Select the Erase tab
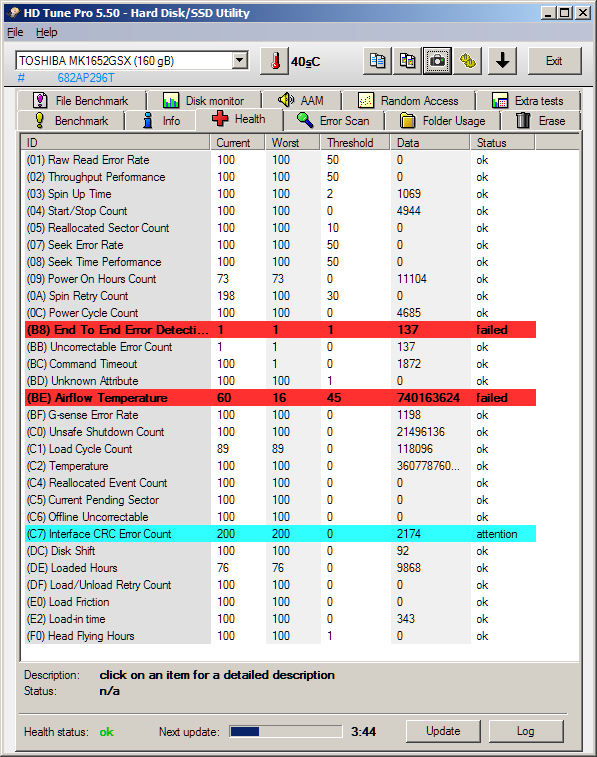This screenshot has width=597, height=757. pyautogui.click(x=541, y=121)
